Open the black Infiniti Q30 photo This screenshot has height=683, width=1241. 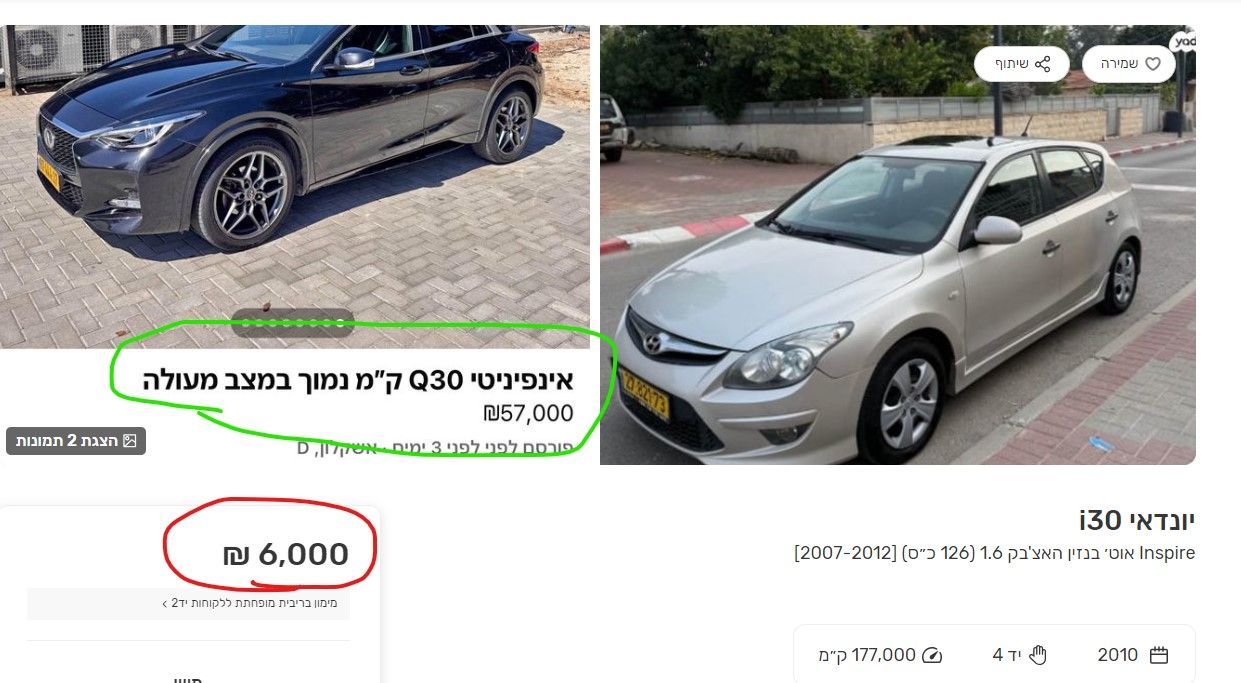(x=295, y=186)
